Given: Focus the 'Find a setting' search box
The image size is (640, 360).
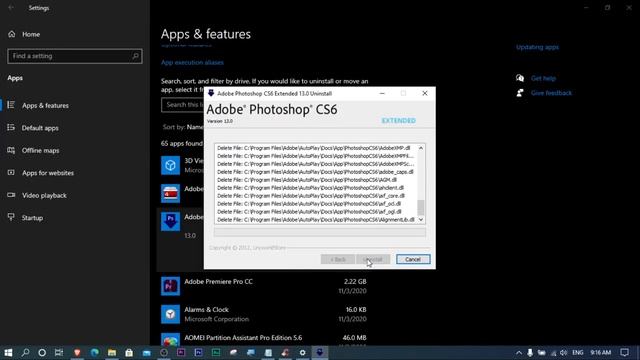Looking at the screenshot, I should click(75, 56).
